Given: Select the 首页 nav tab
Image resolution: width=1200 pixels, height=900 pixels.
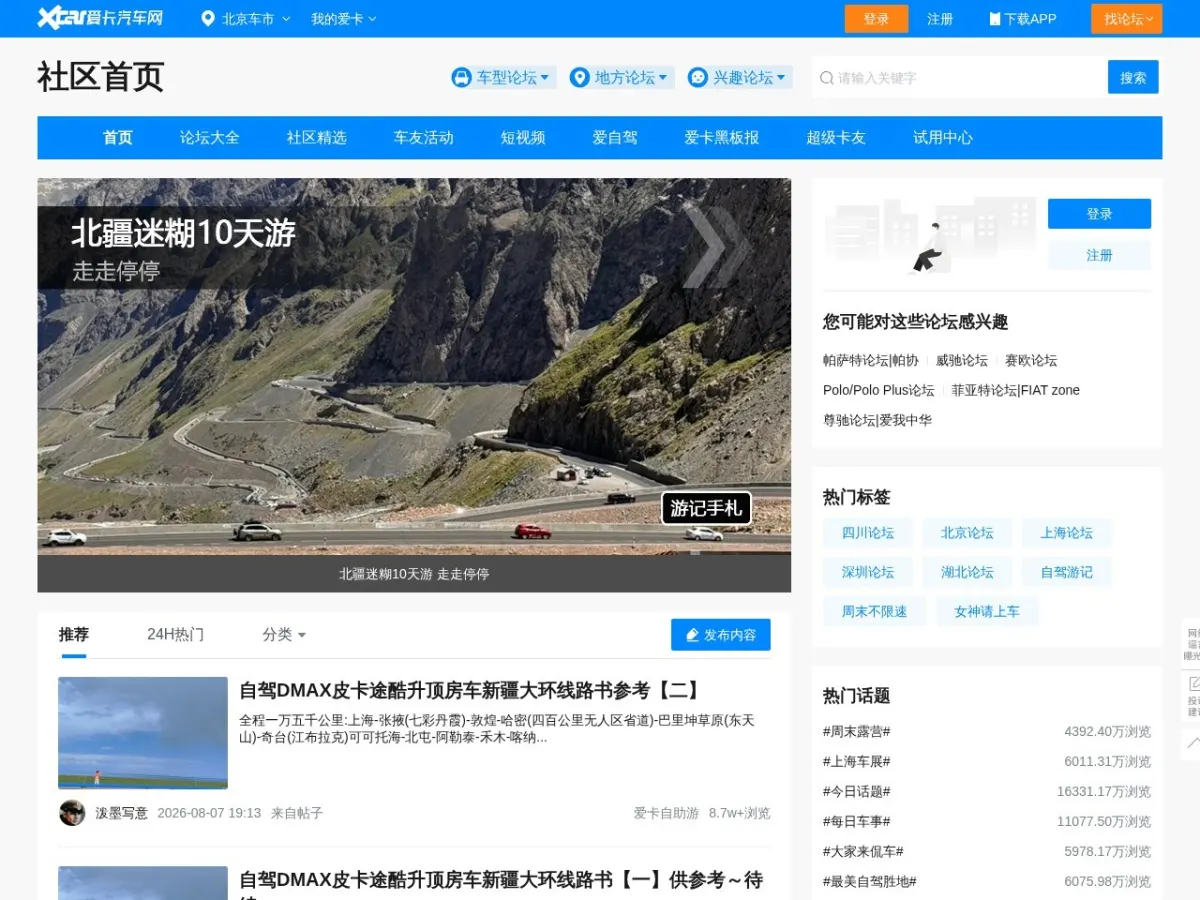Looking at the screenshot, I should 118,138.
